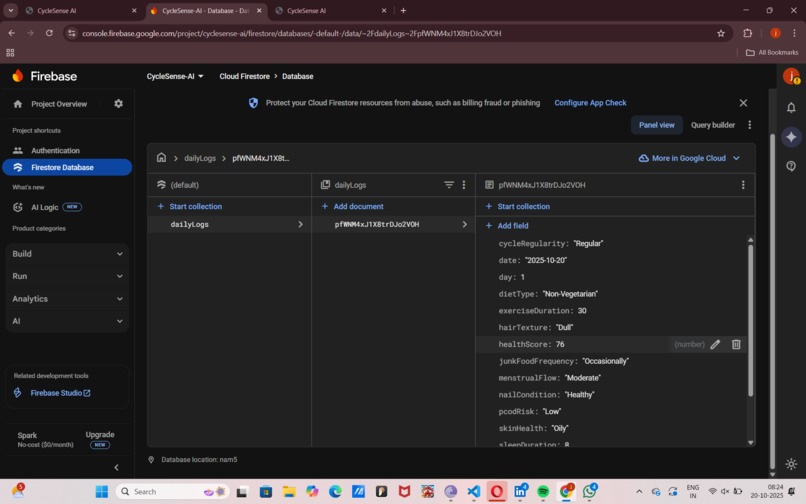Expand the Build category

(x=67, y=254)
